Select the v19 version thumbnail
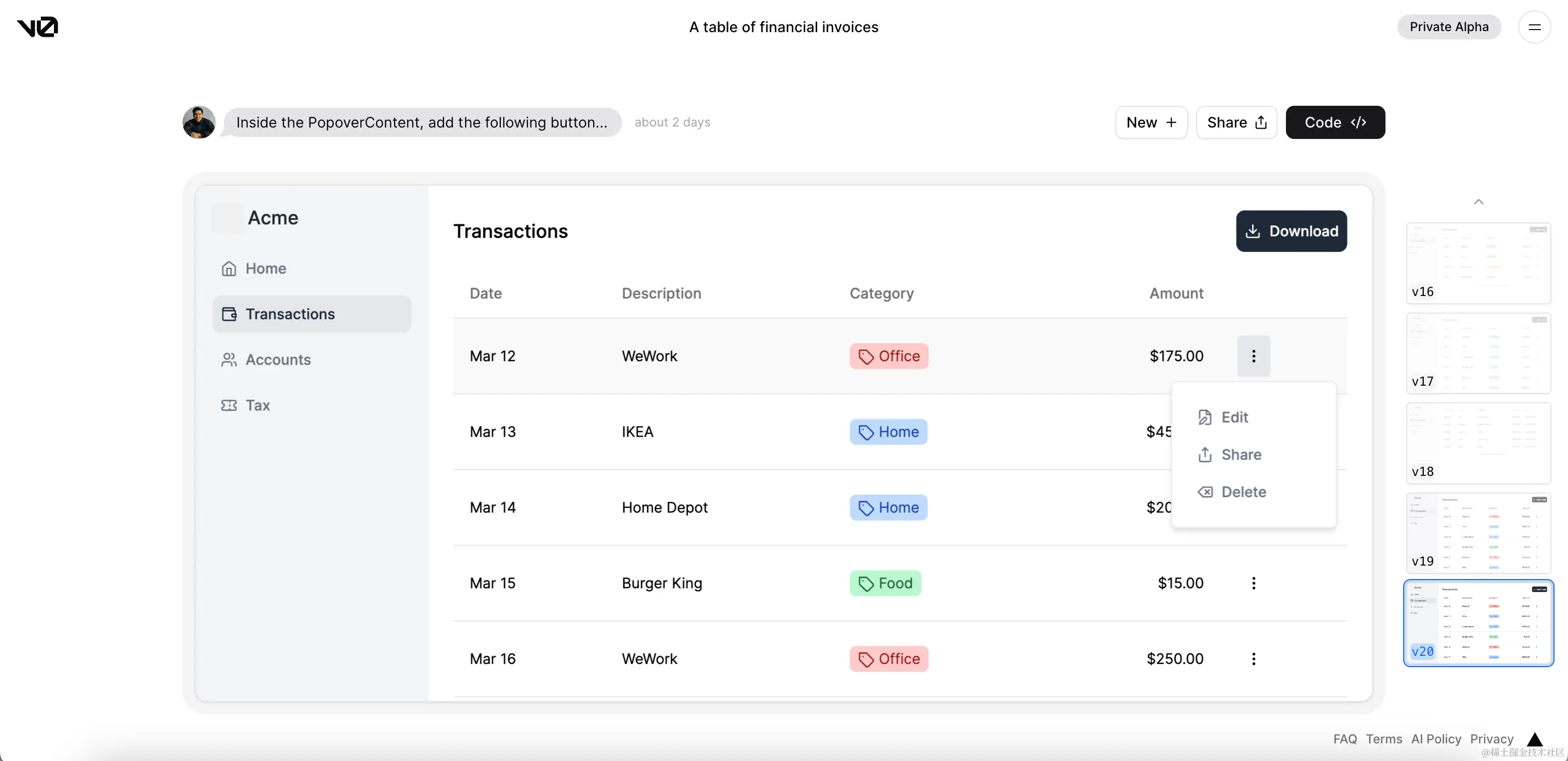 1478,533
